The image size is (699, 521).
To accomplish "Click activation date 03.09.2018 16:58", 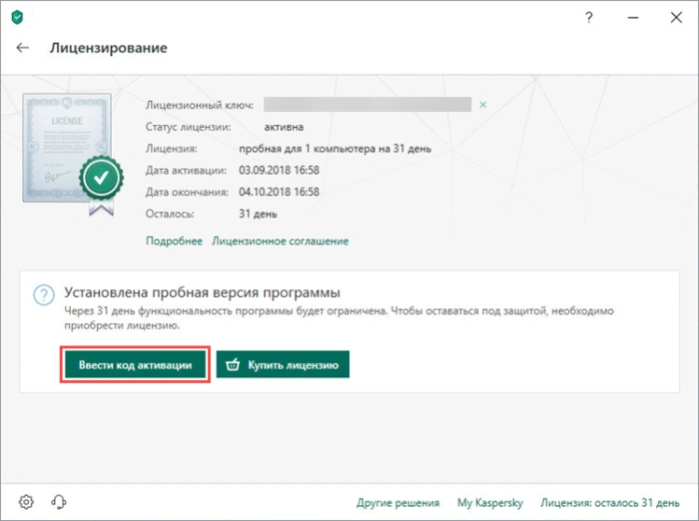I will point(279,170).
